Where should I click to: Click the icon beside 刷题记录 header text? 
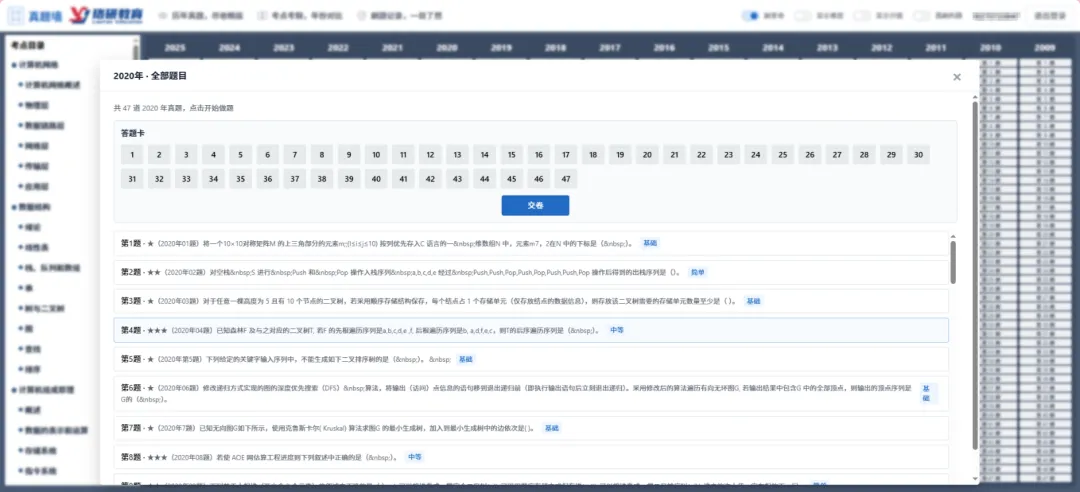pyautogui.click(x=362, y=15)
